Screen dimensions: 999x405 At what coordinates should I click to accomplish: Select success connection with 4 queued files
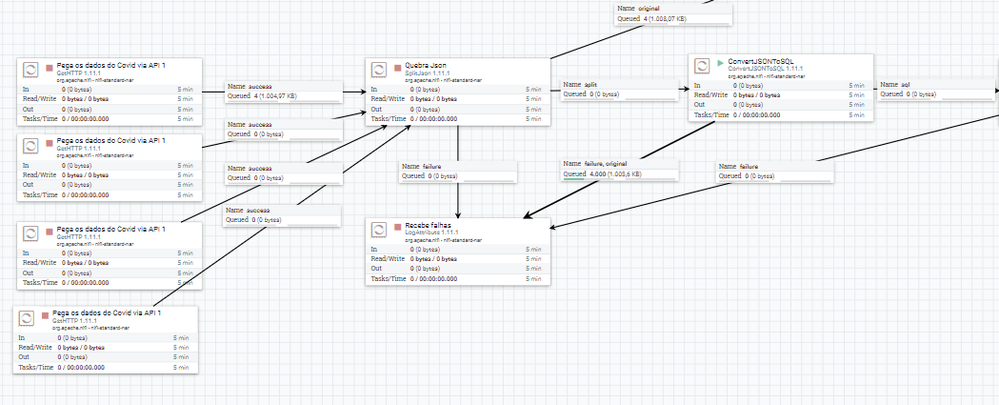point(284,91)
